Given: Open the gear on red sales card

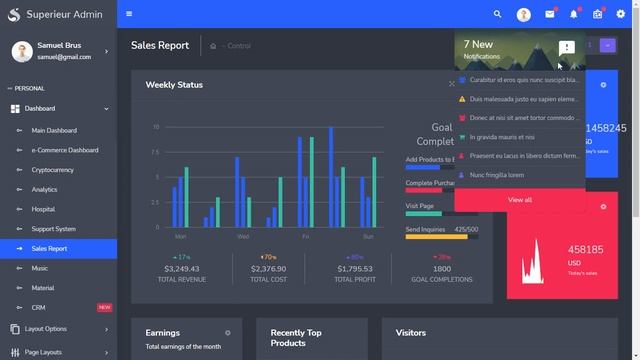Looking at the screenshot, I should tap(603, 207).
